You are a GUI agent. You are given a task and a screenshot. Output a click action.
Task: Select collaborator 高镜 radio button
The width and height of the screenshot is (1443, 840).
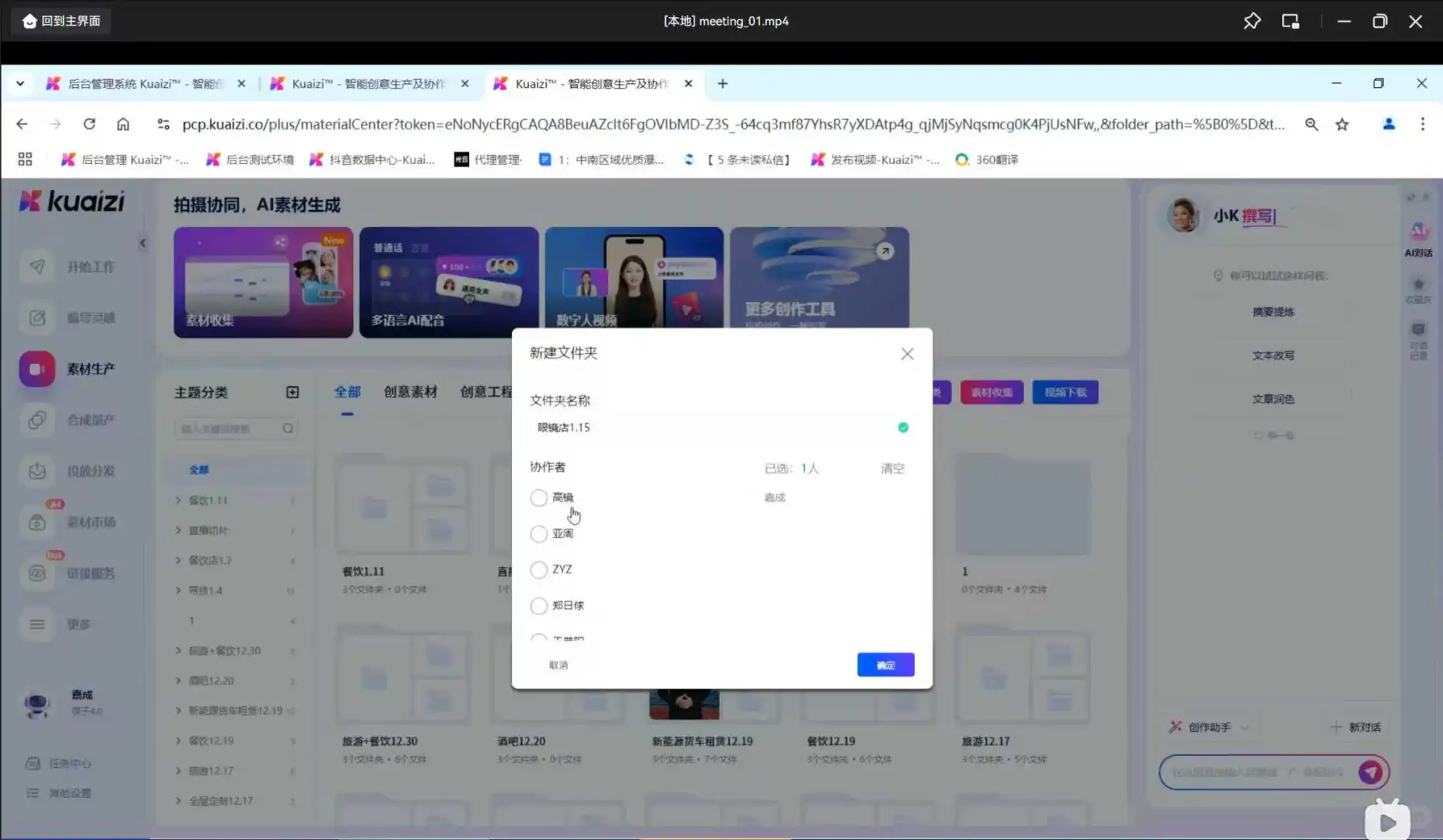click(x=538, y=498)
